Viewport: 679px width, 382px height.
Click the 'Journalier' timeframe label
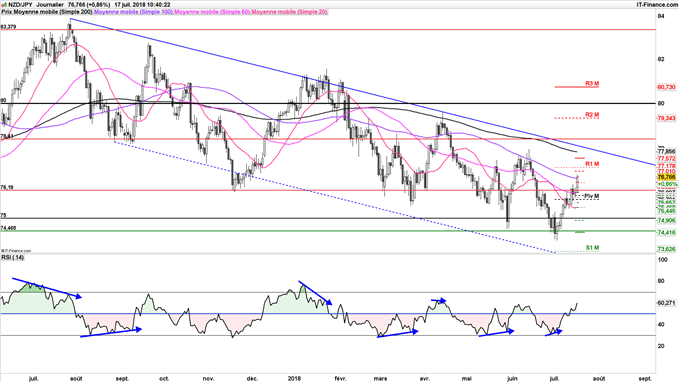point(49,5)
